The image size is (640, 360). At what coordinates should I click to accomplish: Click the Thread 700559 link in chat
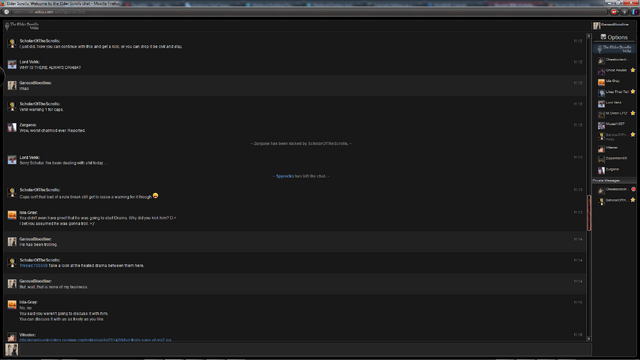click(33, 266)
